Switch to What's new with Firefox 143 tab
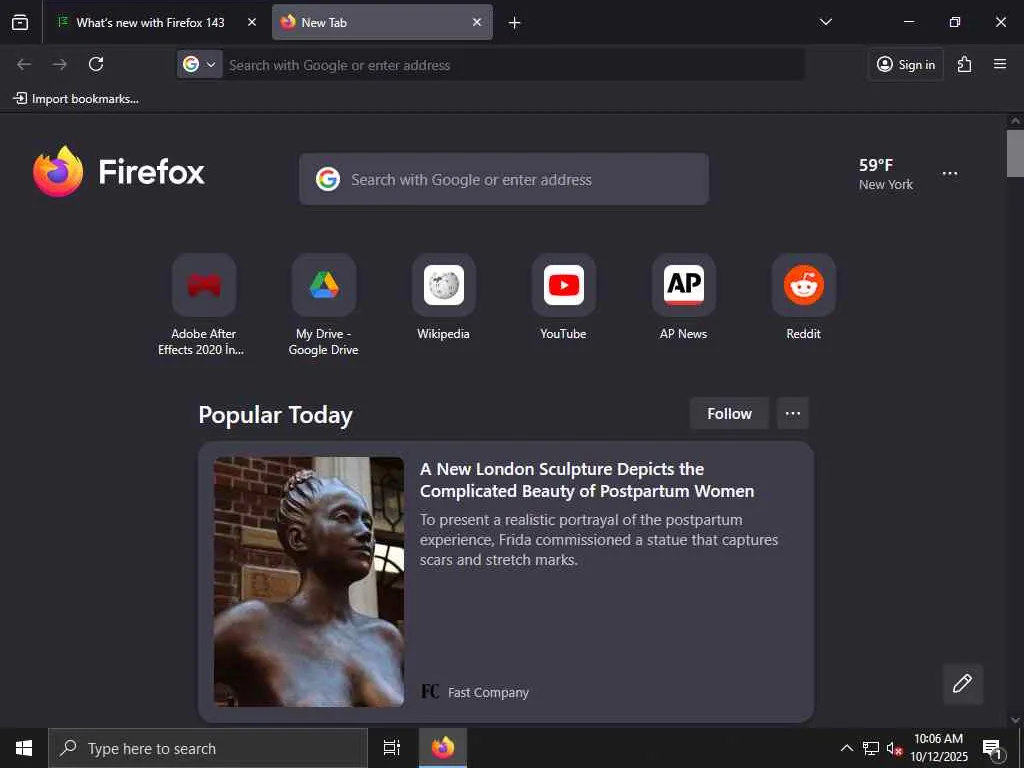This screenshot has width=1024, height=768. (x=150, y=22)
